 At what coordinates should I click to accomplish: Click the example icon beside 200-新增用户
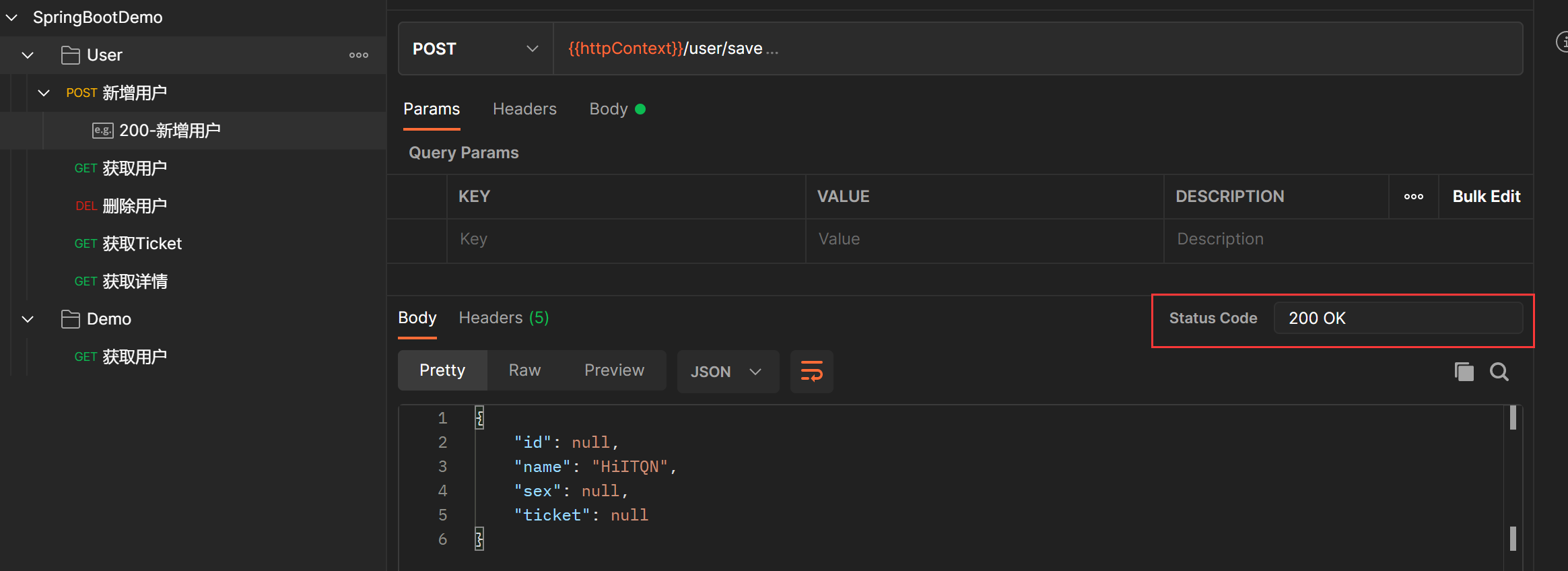[102, 131]
